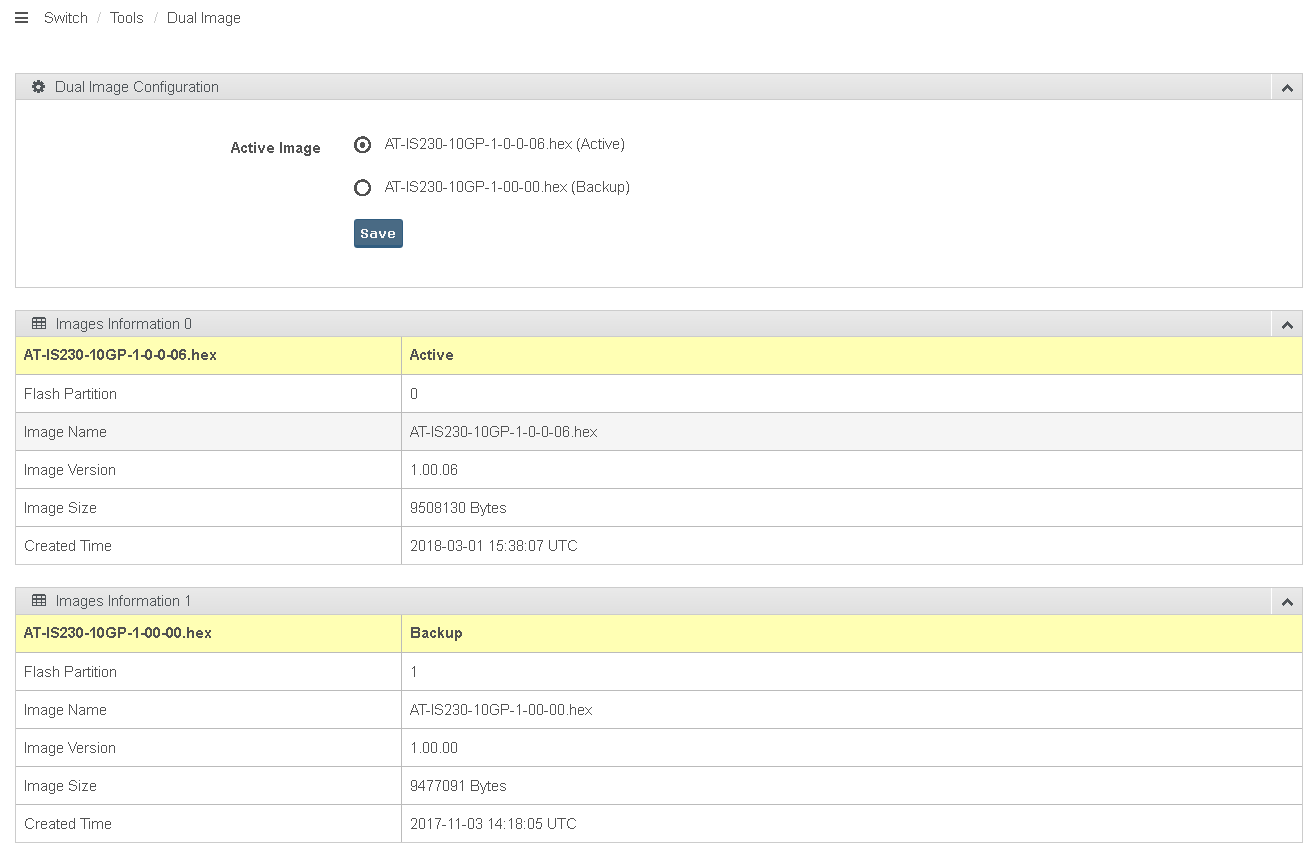Viewport: 1313px width, 854px height.
Task: Click the table icon for Images Information 1
Action: pyautogui.click(x=39, y=601)
